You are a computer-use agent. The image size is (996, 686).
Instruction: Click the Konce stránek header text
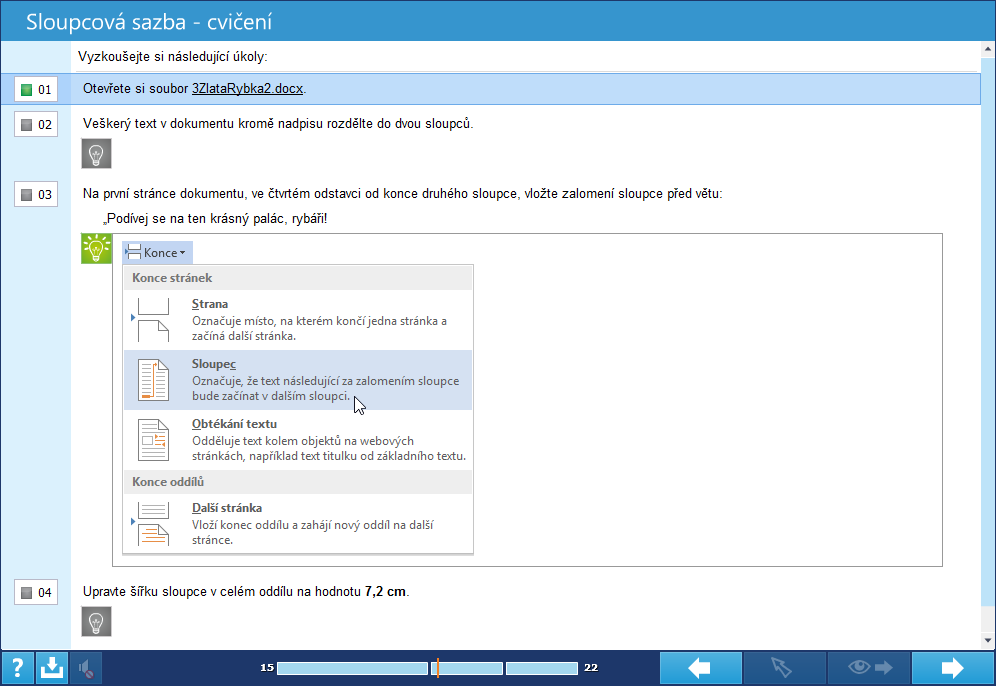[x=172, y=278]
